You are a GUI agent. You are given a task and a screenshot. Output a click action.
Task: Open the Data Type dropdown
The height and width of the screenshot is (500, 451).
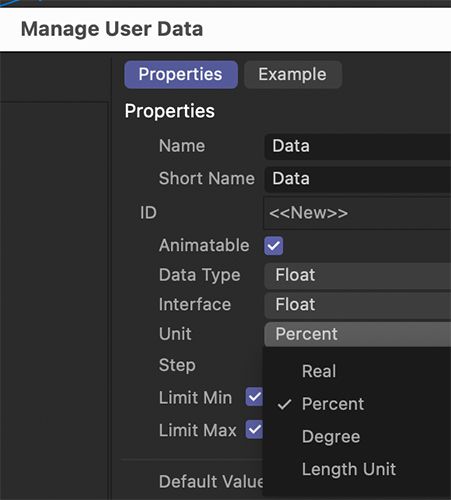(358, 276)
